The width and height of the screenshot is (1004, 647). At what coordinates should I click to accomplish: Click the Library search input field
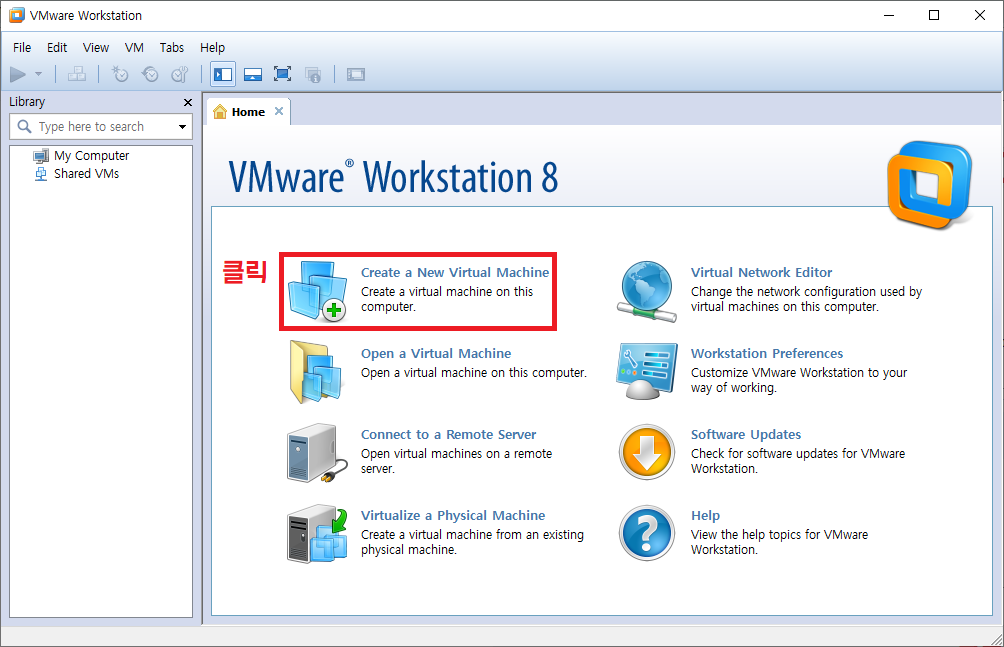(101, 127)
